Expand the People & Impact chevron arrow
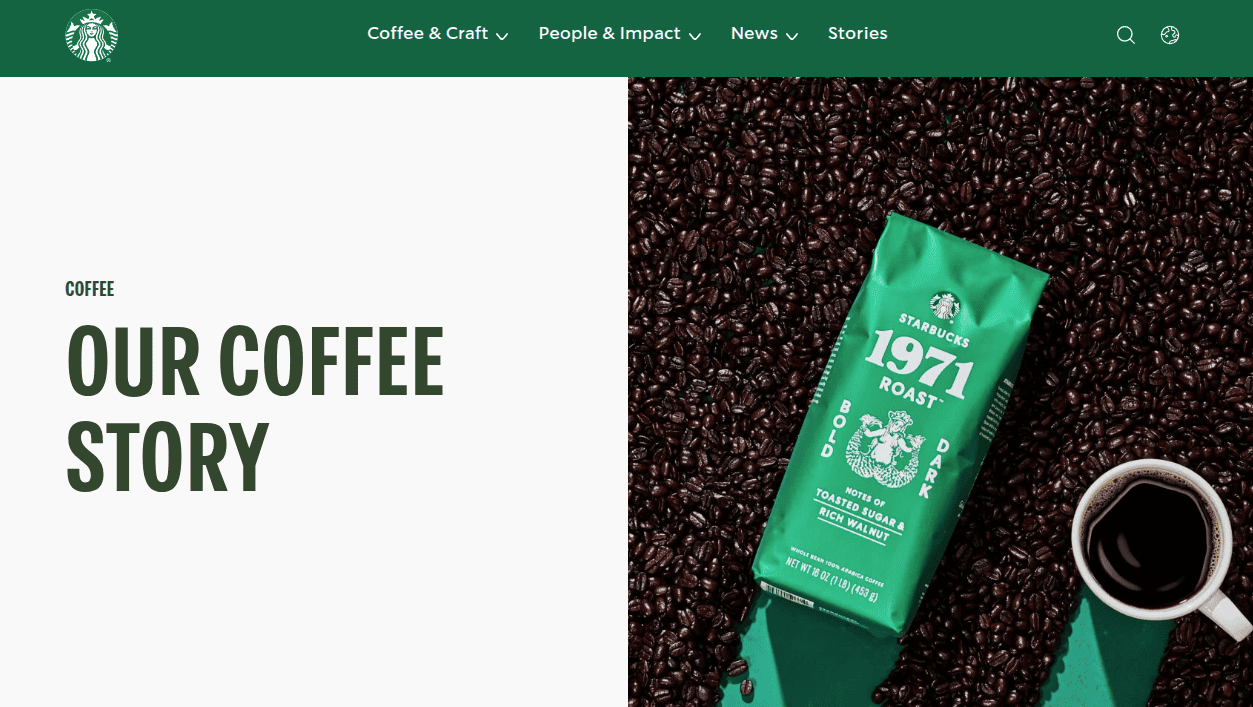 (x=695, y=36)
